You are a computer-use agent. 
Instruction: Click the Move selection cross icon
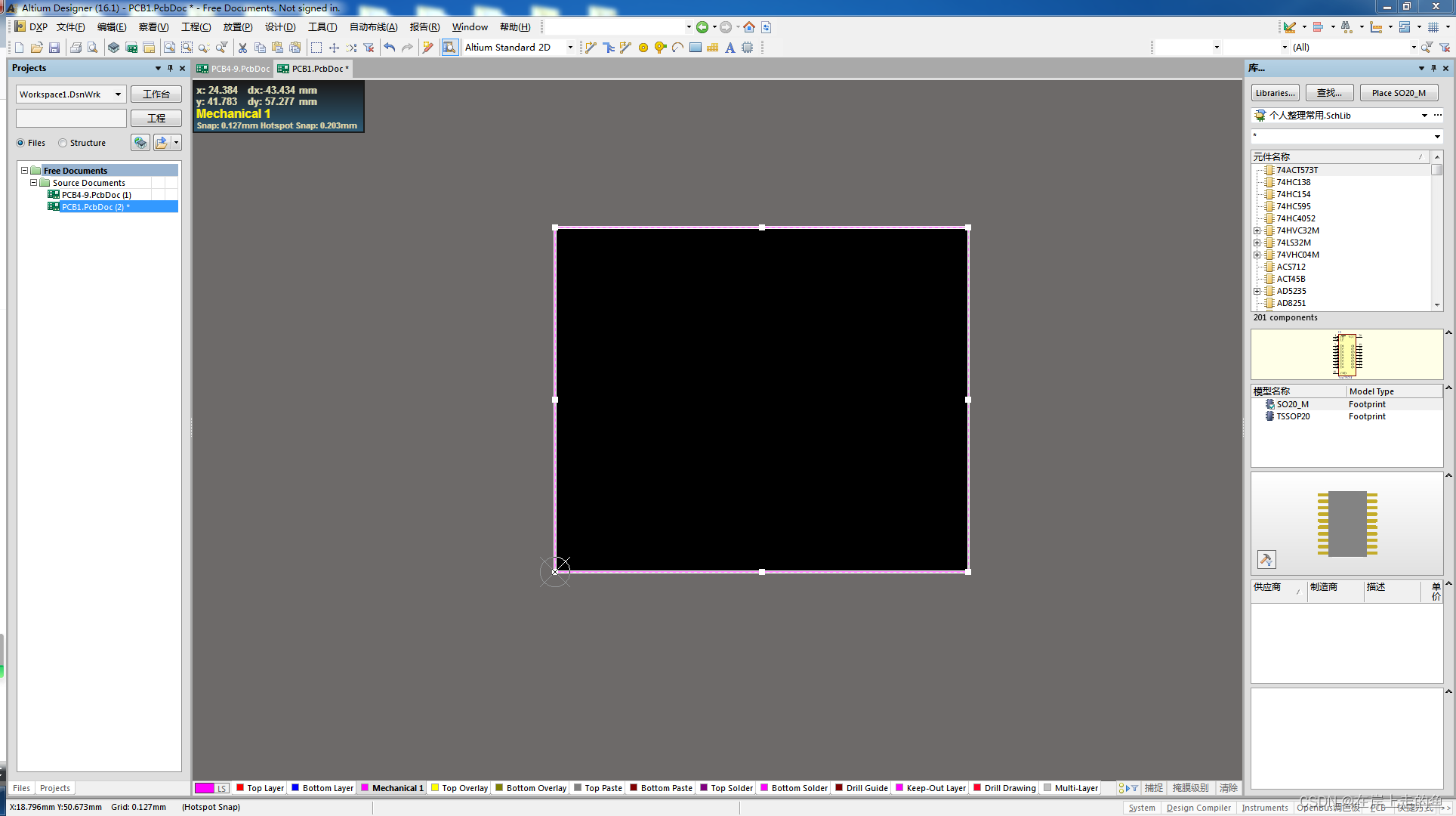click(334, 48)
